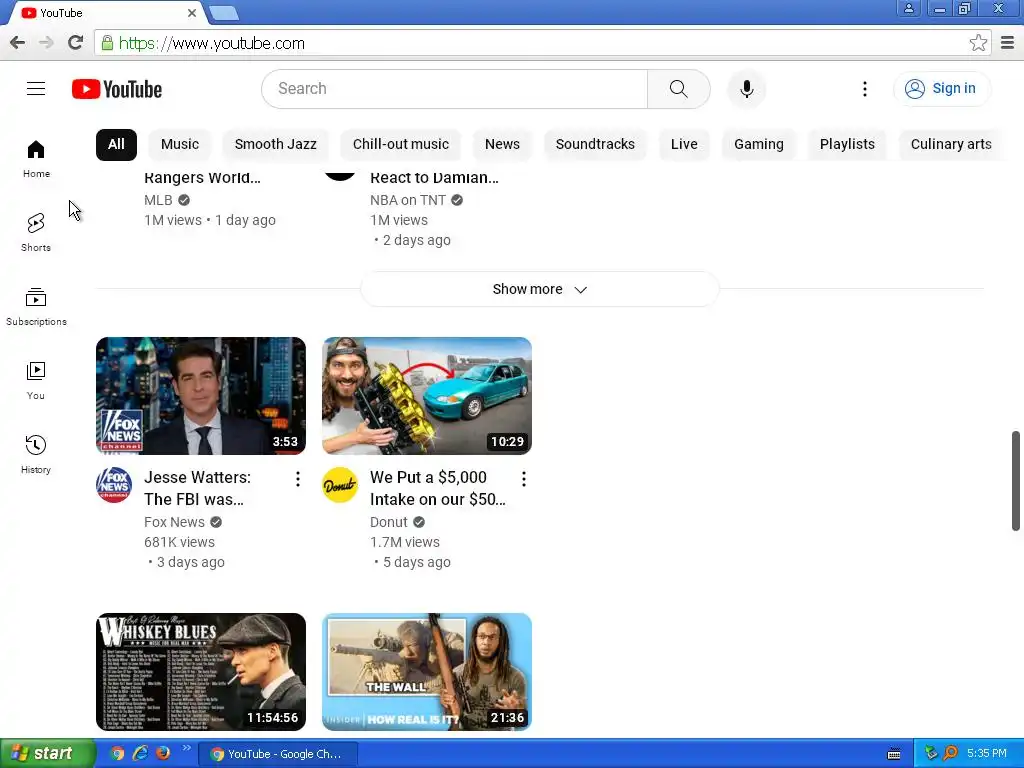1024x768 pixels.
Task: Bookmark page with star icon
Action: click(x=978, y=43)
